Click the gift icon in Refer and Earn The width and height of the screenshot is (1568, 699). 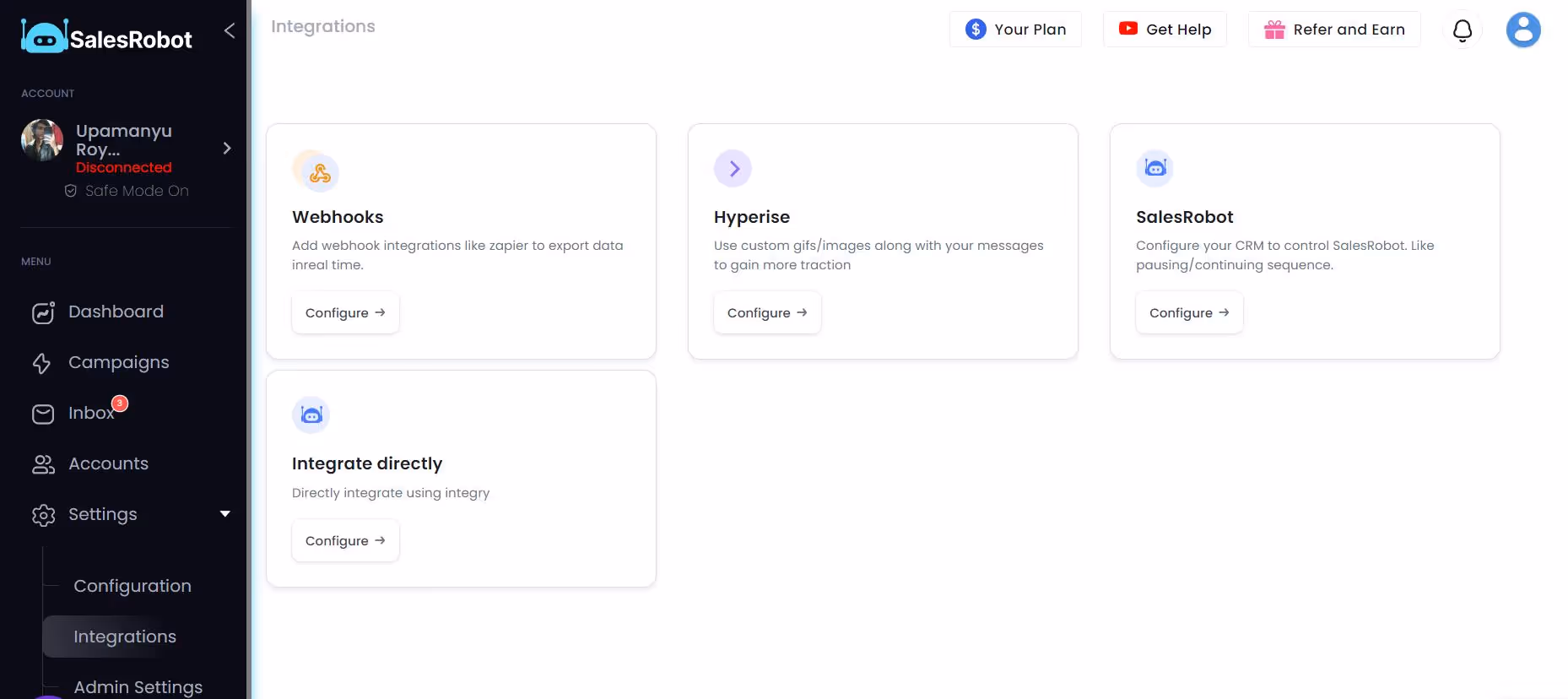(1274, 30)
